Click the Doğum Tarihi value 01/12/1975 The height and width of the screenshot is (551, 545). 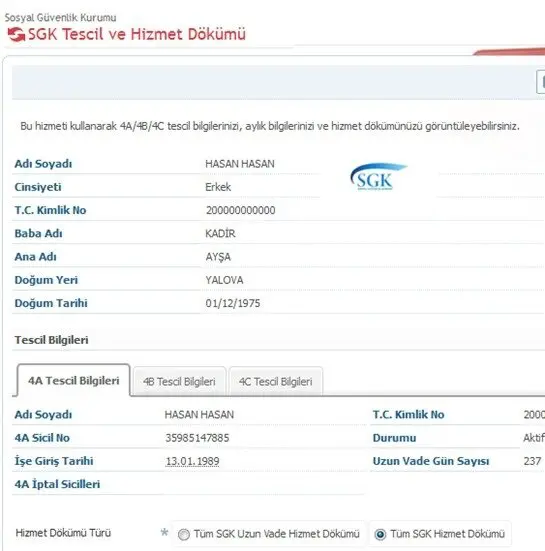coord(233,303)
